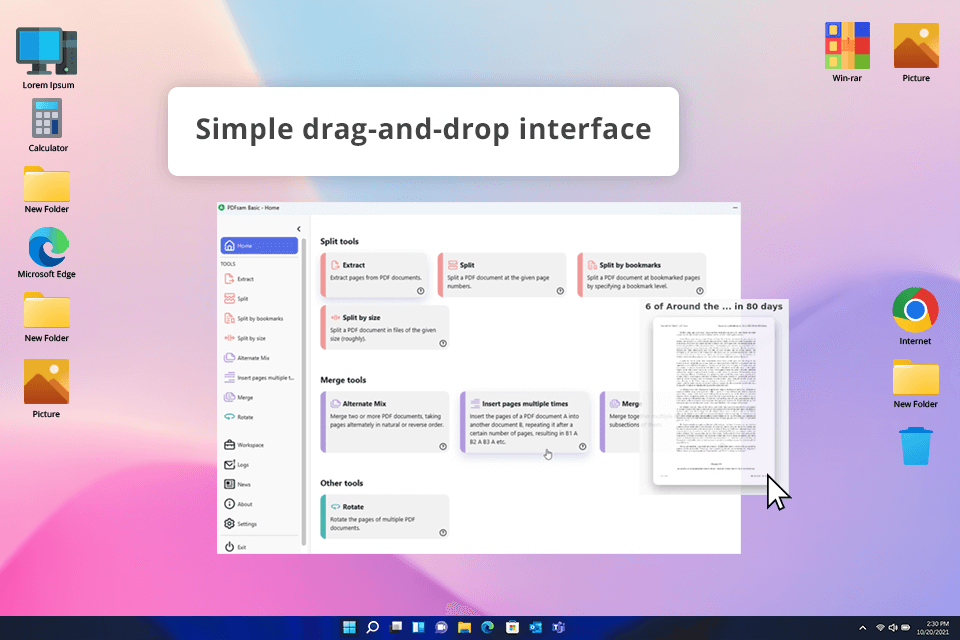Open Extract in the PDFsam sidebar

pos(259,279)
